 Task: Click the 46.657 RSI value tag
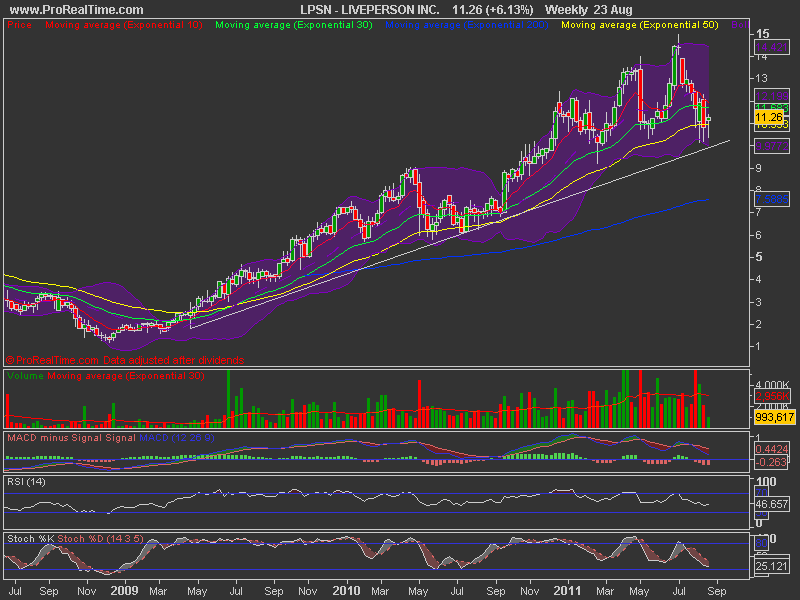771,504
